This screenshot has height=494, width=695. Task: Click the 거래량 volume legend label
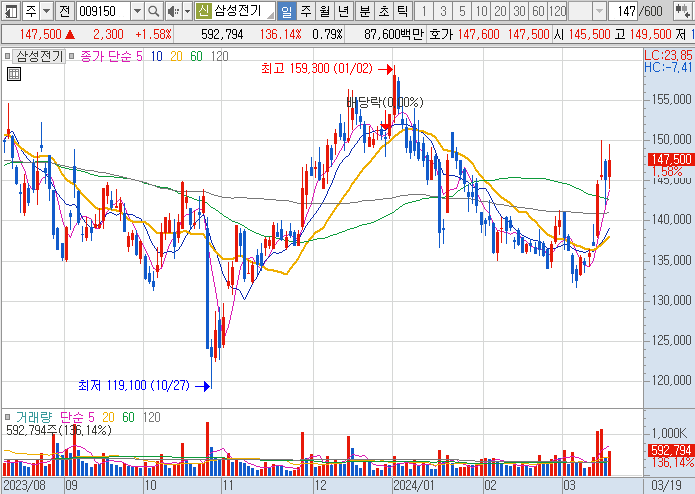(34, 417)
